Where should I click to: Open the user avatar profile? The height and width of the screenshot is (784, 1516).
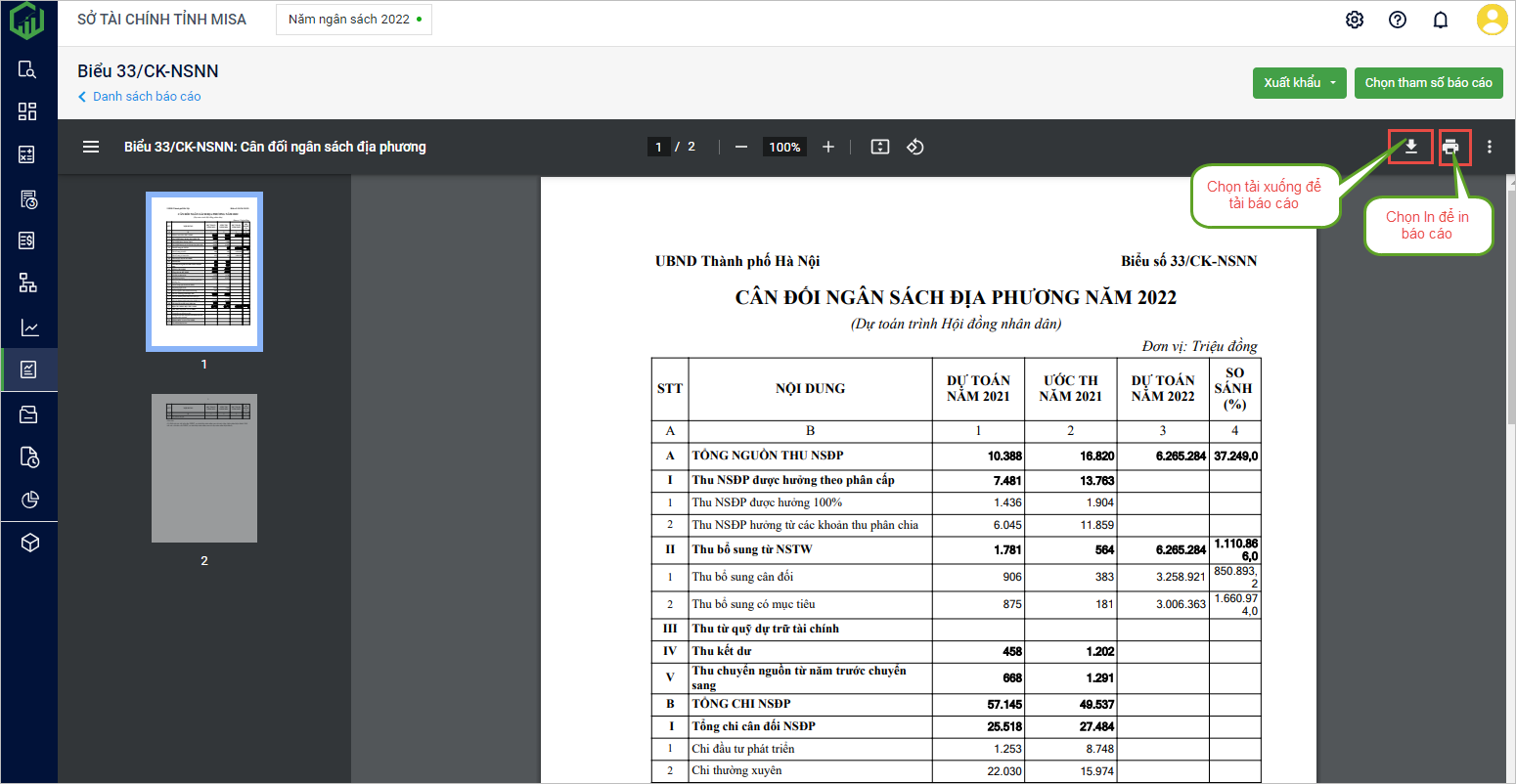tap(1493, 20)
